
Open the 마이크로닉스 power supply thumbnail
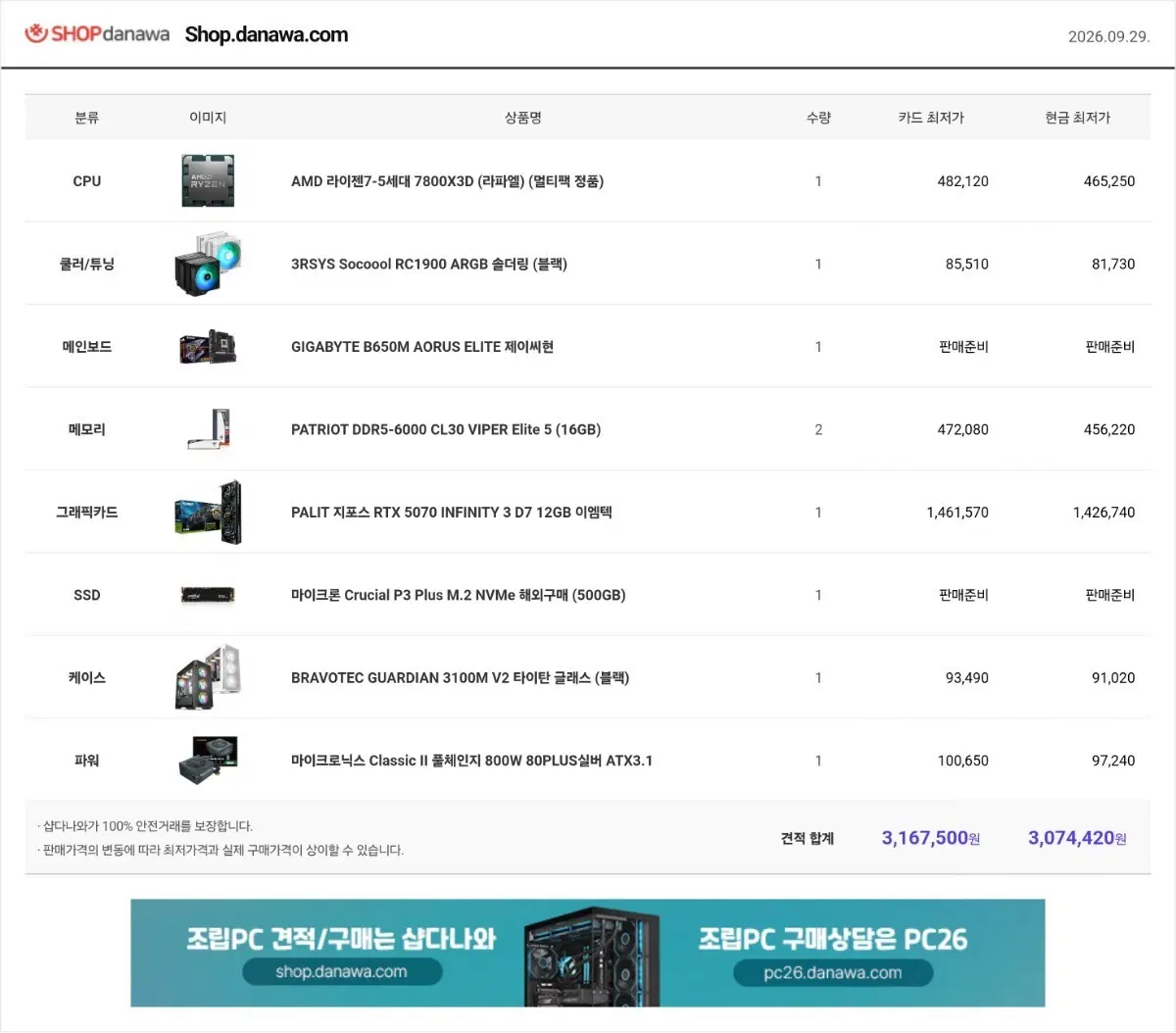coord(208,761)
